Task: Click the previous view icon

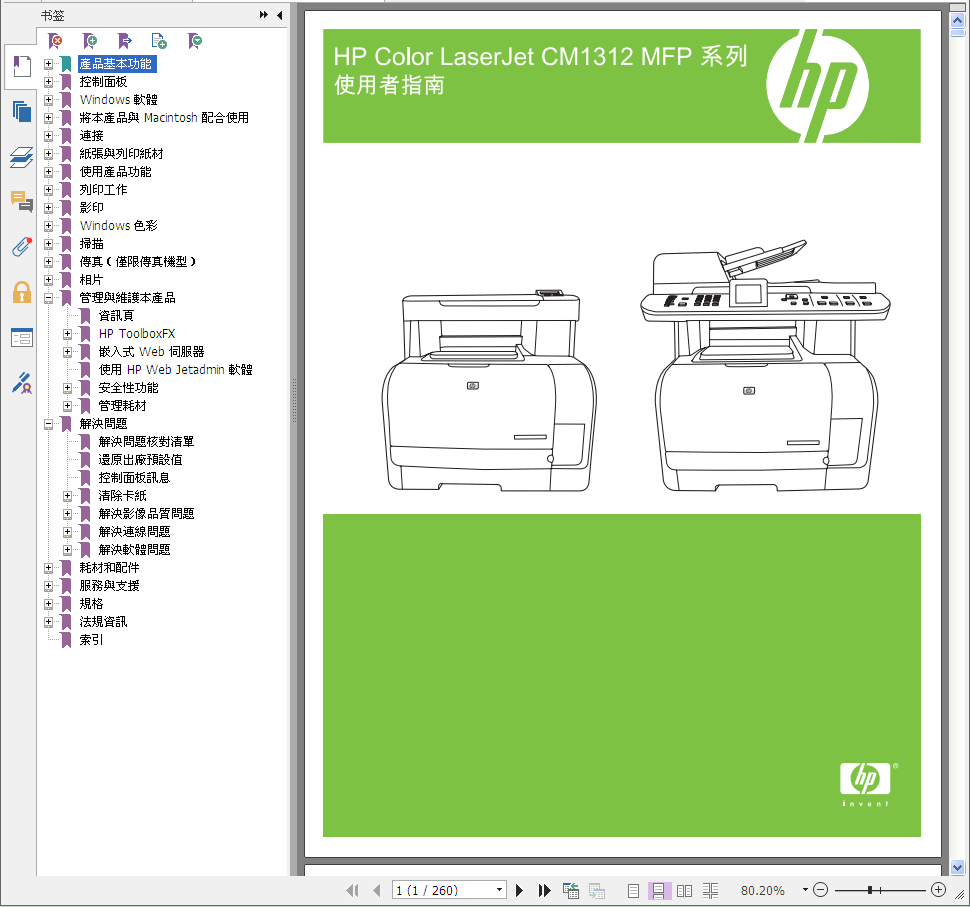Action: (571, 890)
